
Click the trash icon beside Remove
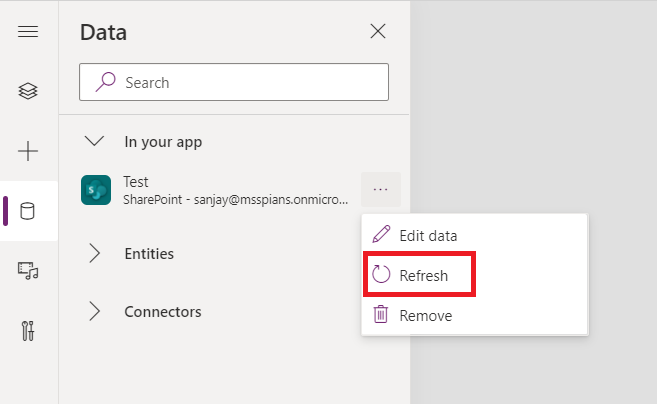pos(381,315)
